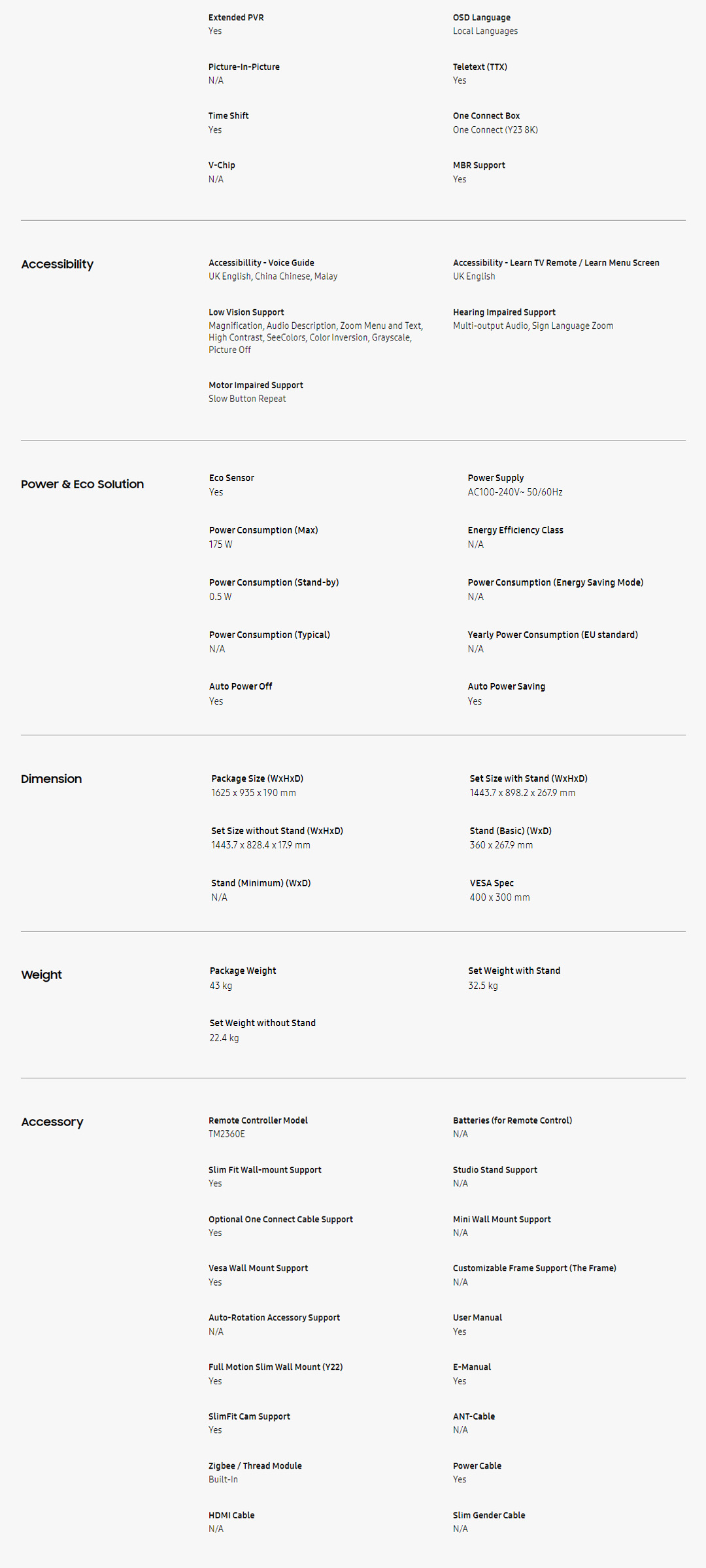Click the Hearing Impaired Support label
706x1568 pixels.
click(x=504, y=312)
